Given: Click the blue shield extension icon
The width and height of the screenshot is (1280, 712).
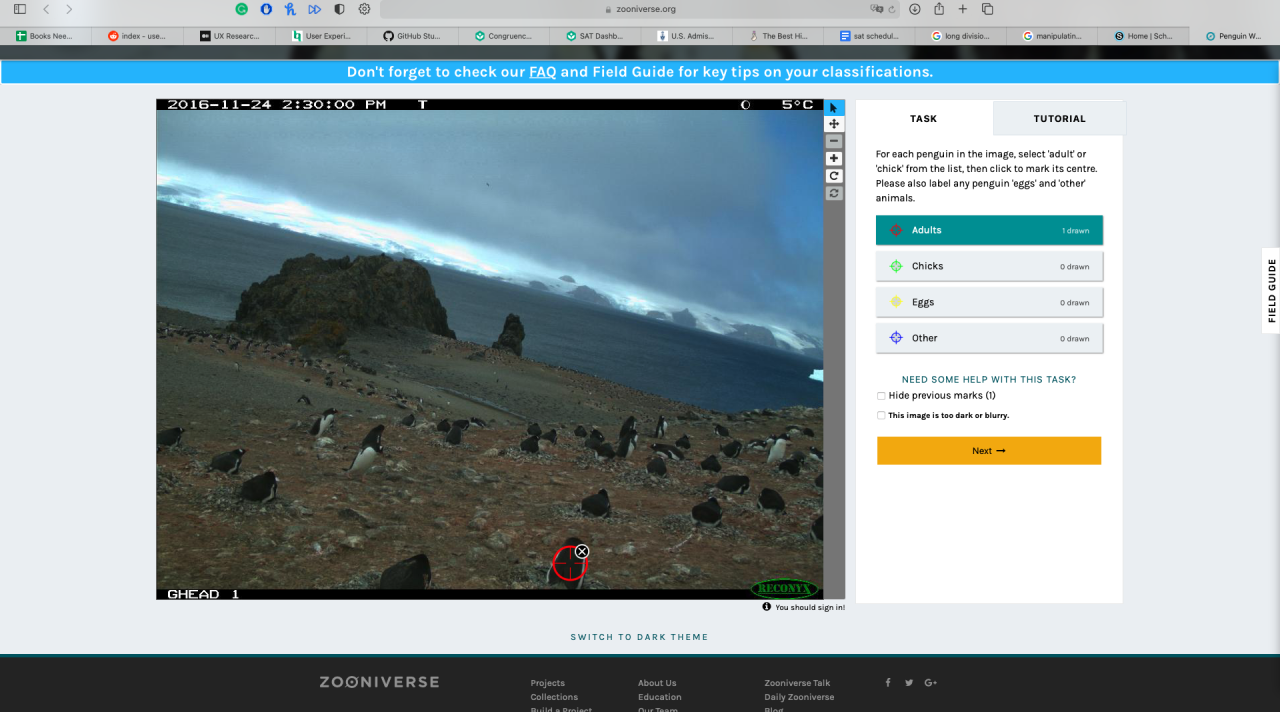Looking at the screenshot, I should pos(266,9).
